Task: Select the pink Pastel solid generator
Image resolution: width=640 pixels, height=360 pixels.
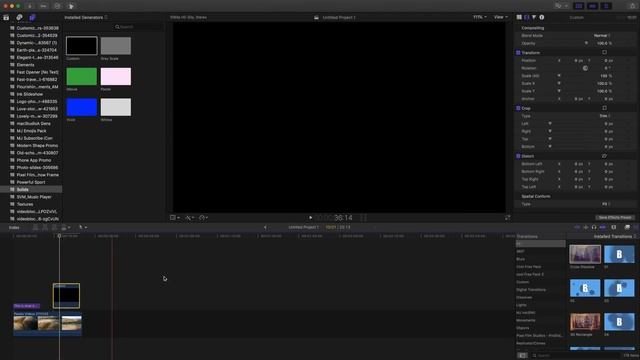Action: click(x=116, y=76)
